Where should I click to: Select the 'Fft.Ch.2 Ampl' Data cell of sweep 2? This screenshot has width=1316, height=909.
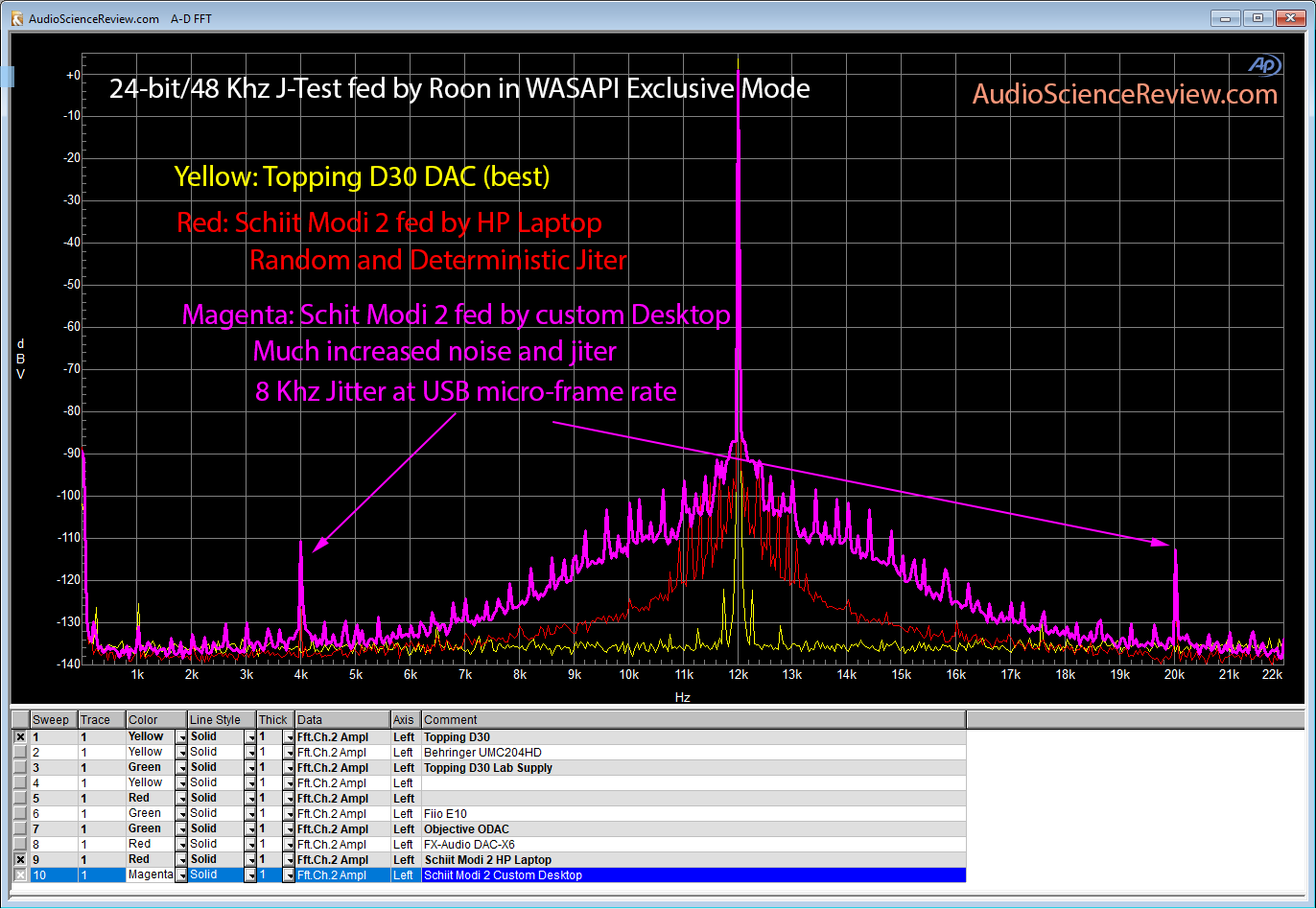click(x=342, y=752)
